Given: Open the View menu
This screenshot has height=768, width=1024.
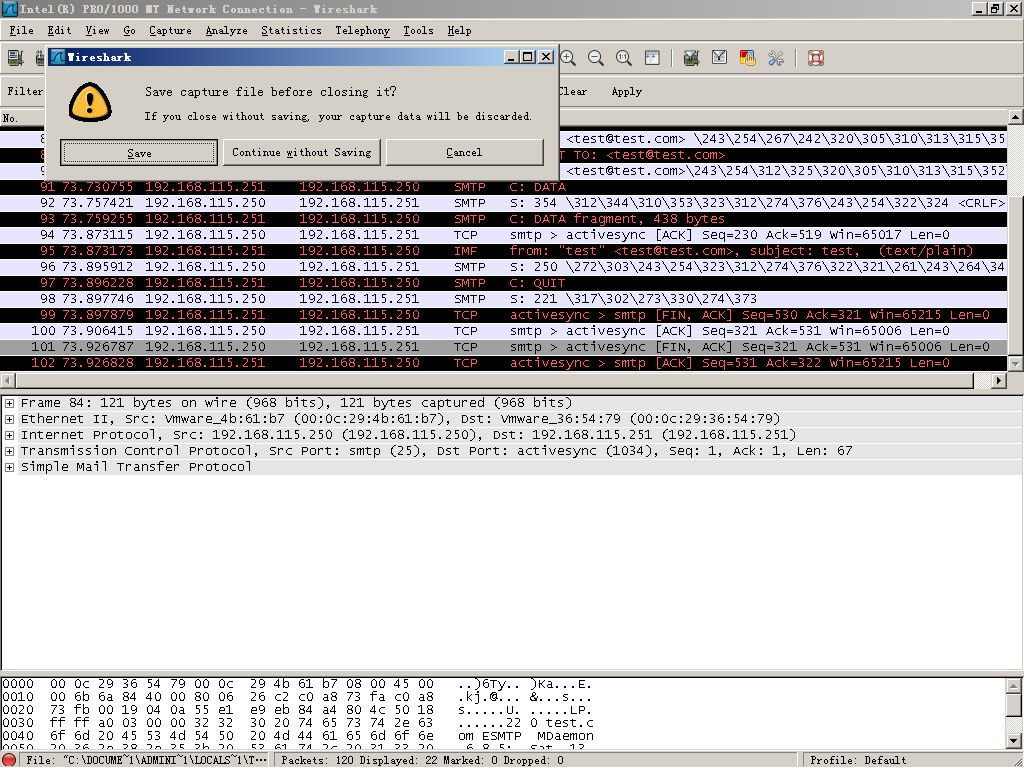Looking at the screenshot, I should click(97, 30).
